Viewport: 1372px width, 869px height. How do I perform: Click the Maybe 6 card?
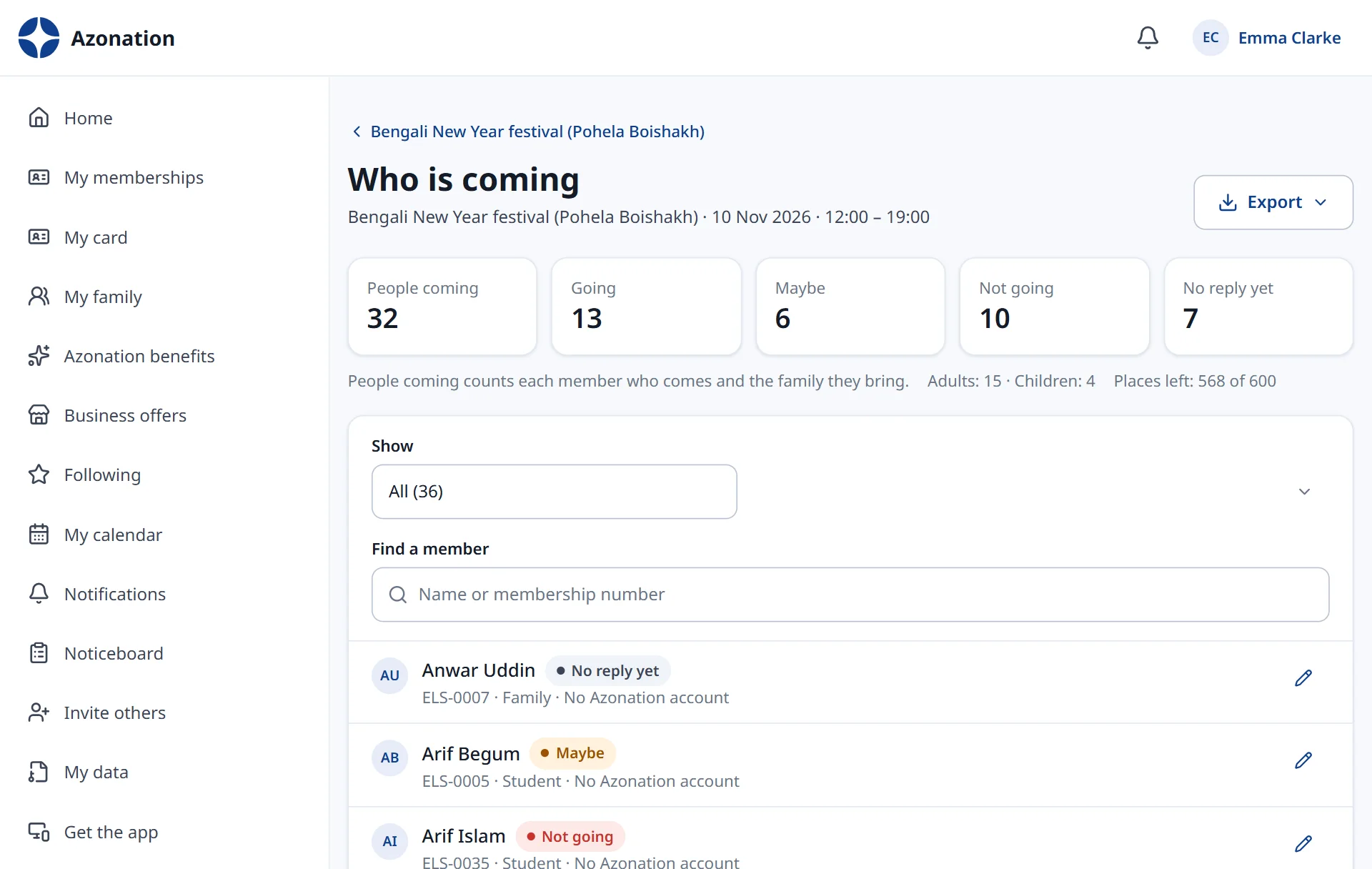(850, 307)
